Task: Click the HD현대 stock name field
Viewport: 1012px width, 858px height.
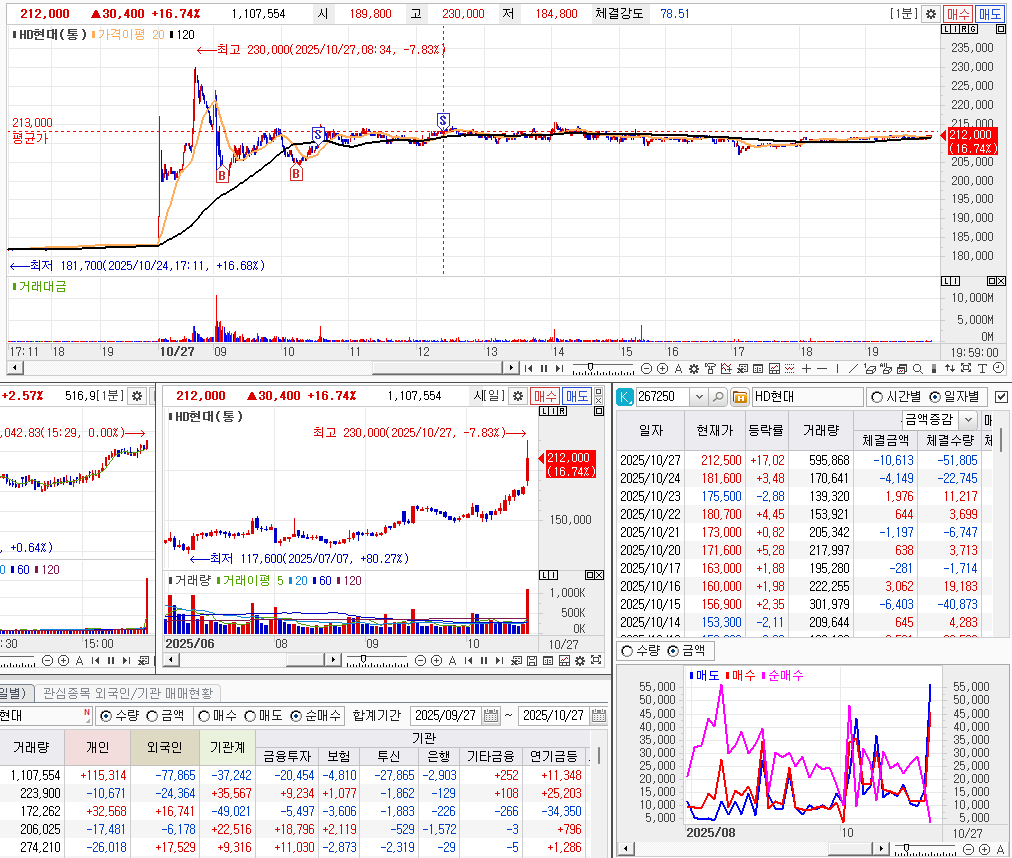Action: tap(807, 397)
